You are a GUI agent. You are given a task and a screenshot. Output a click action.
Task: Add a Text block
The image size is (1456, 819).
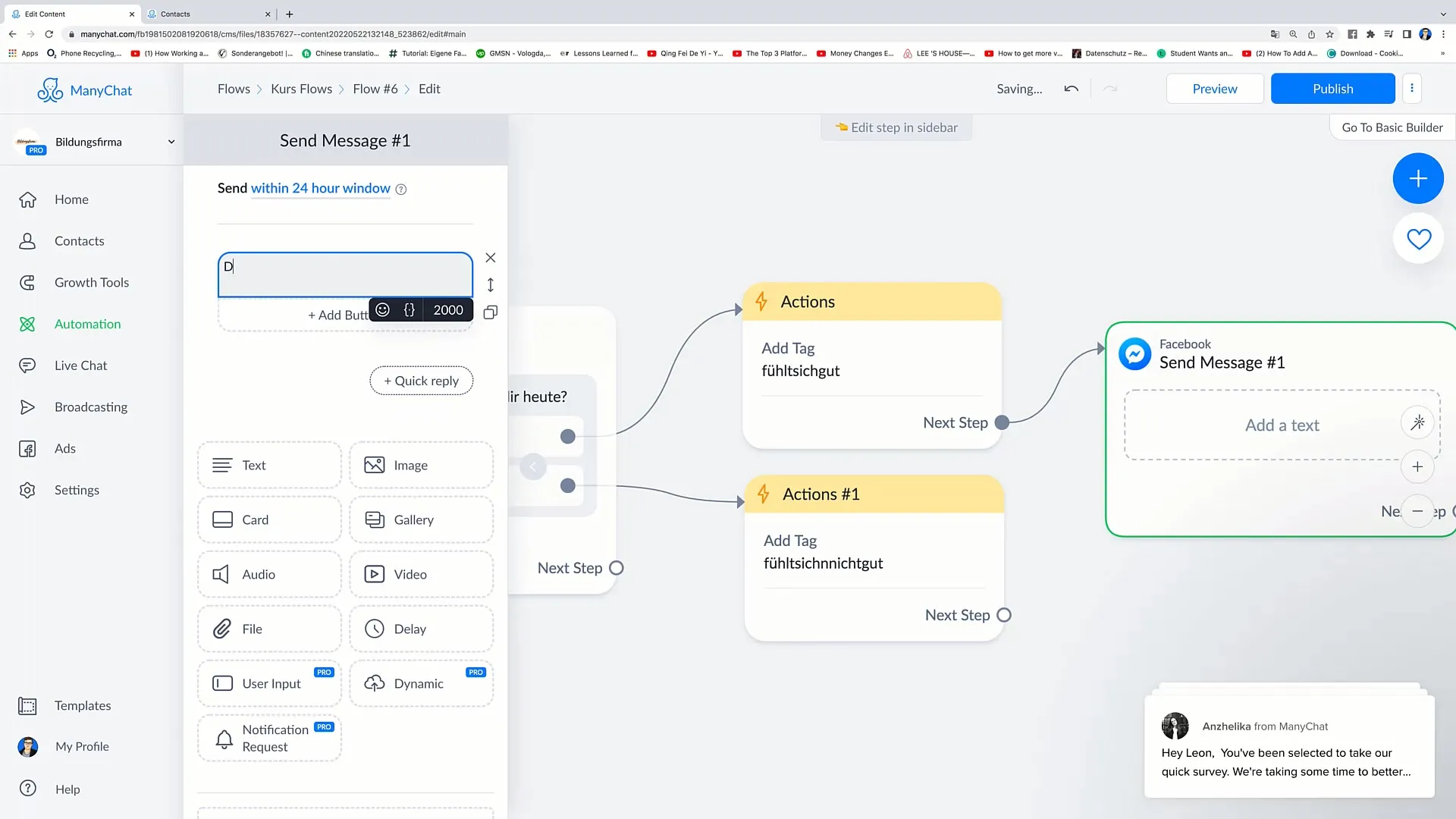[269, 466]
